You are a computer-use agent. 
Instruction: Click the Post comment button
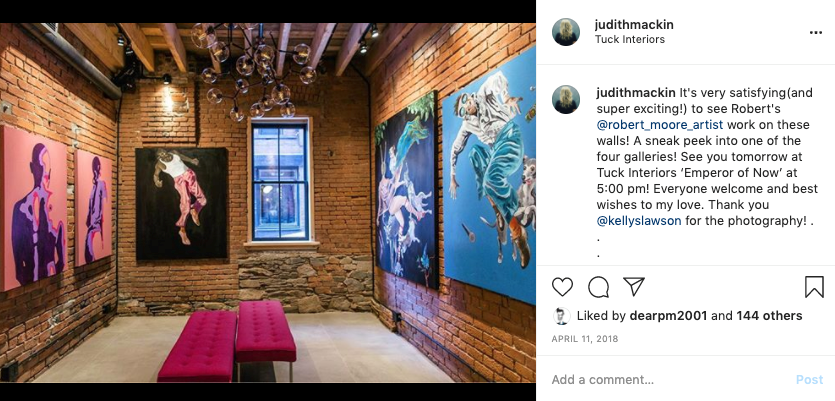tap(809, 380)
